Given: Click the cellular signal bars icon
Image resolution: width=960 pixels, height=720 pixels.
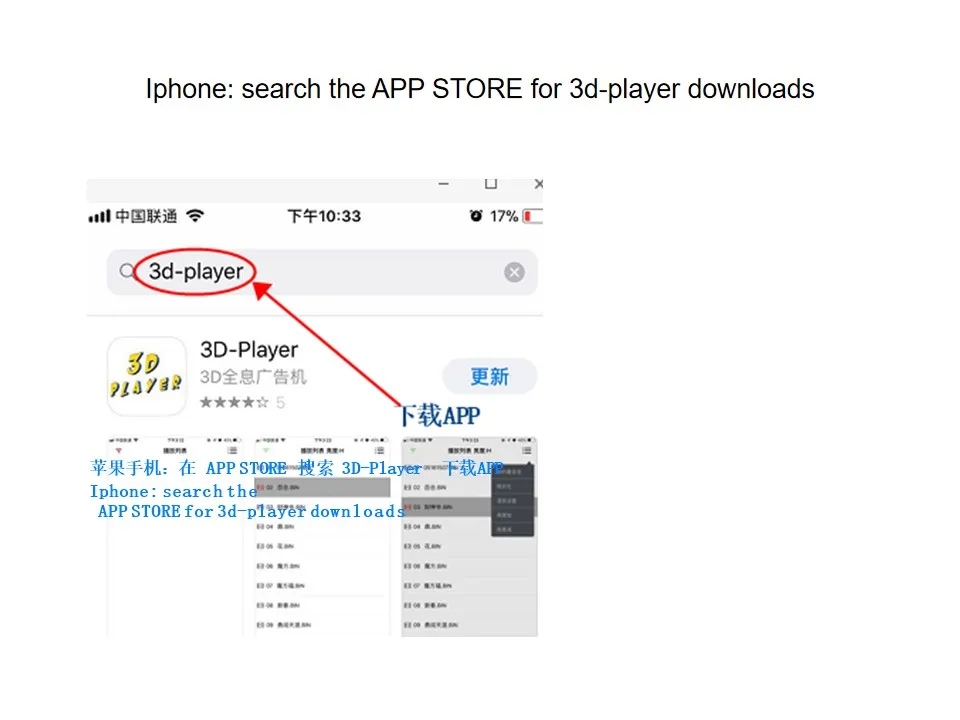Looking at the screenshot, I should click(x=100, y=216).
